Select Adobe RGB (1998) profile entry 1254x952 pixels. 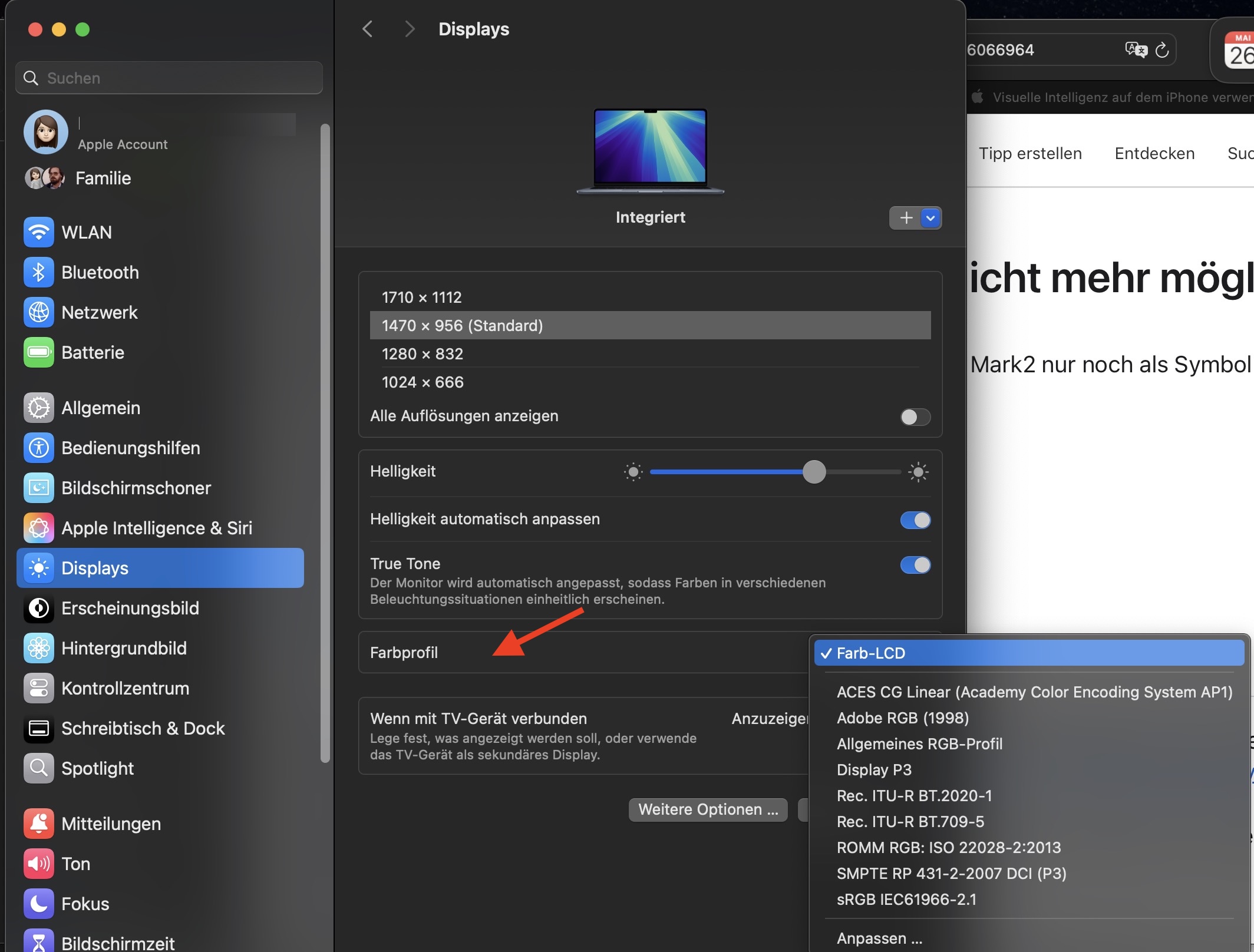point(903,718)
